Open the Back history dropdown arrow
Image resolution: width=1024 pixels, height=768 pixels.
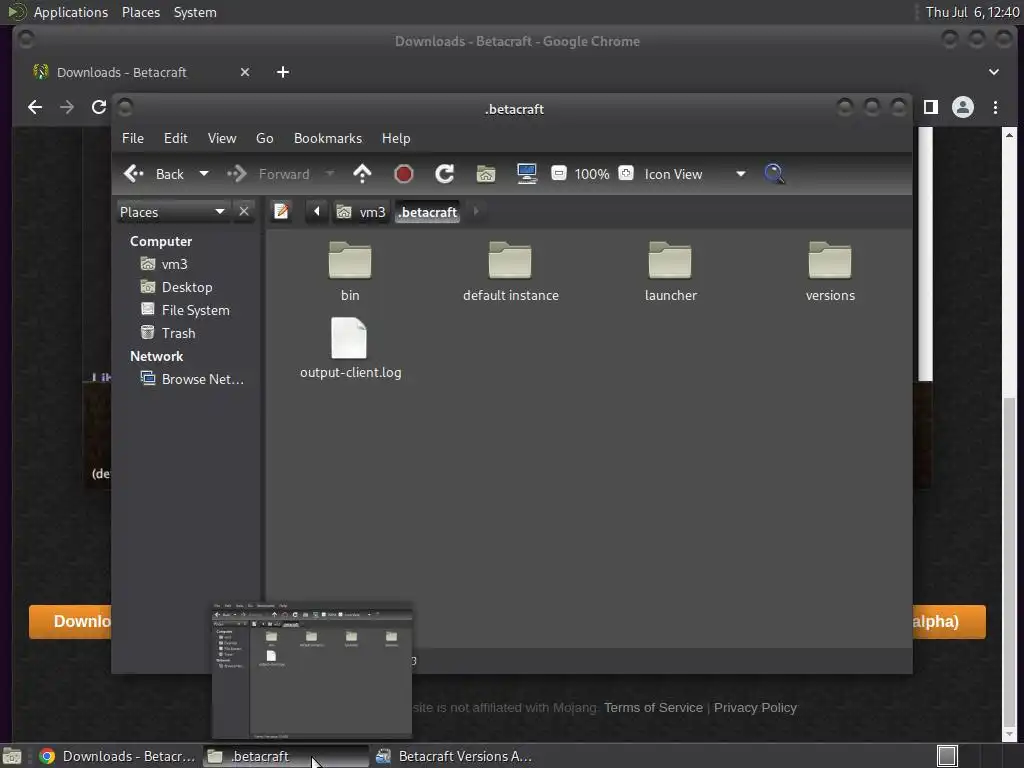click(x=204, y=174)
